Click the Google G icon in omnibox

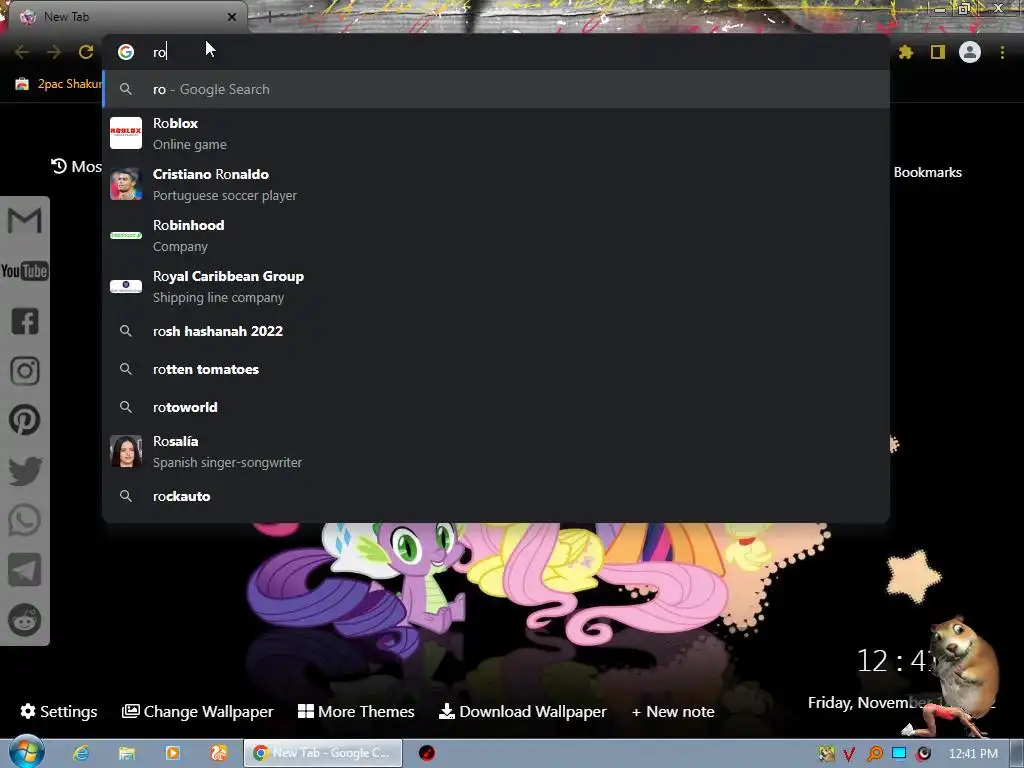click(126, 52)
